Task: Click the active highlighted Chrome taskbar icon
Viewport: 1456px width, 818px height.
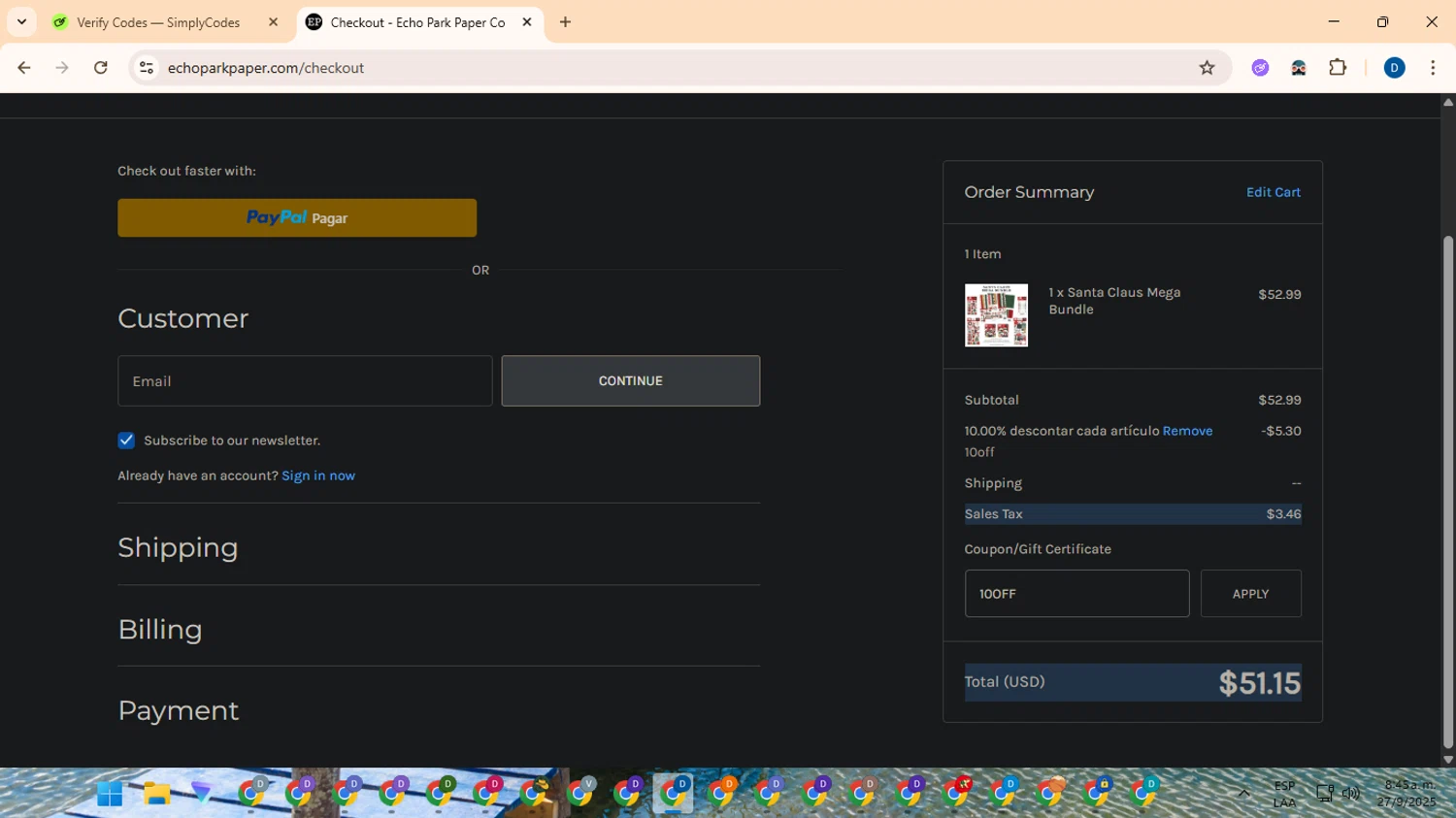Action: (673, 794)
